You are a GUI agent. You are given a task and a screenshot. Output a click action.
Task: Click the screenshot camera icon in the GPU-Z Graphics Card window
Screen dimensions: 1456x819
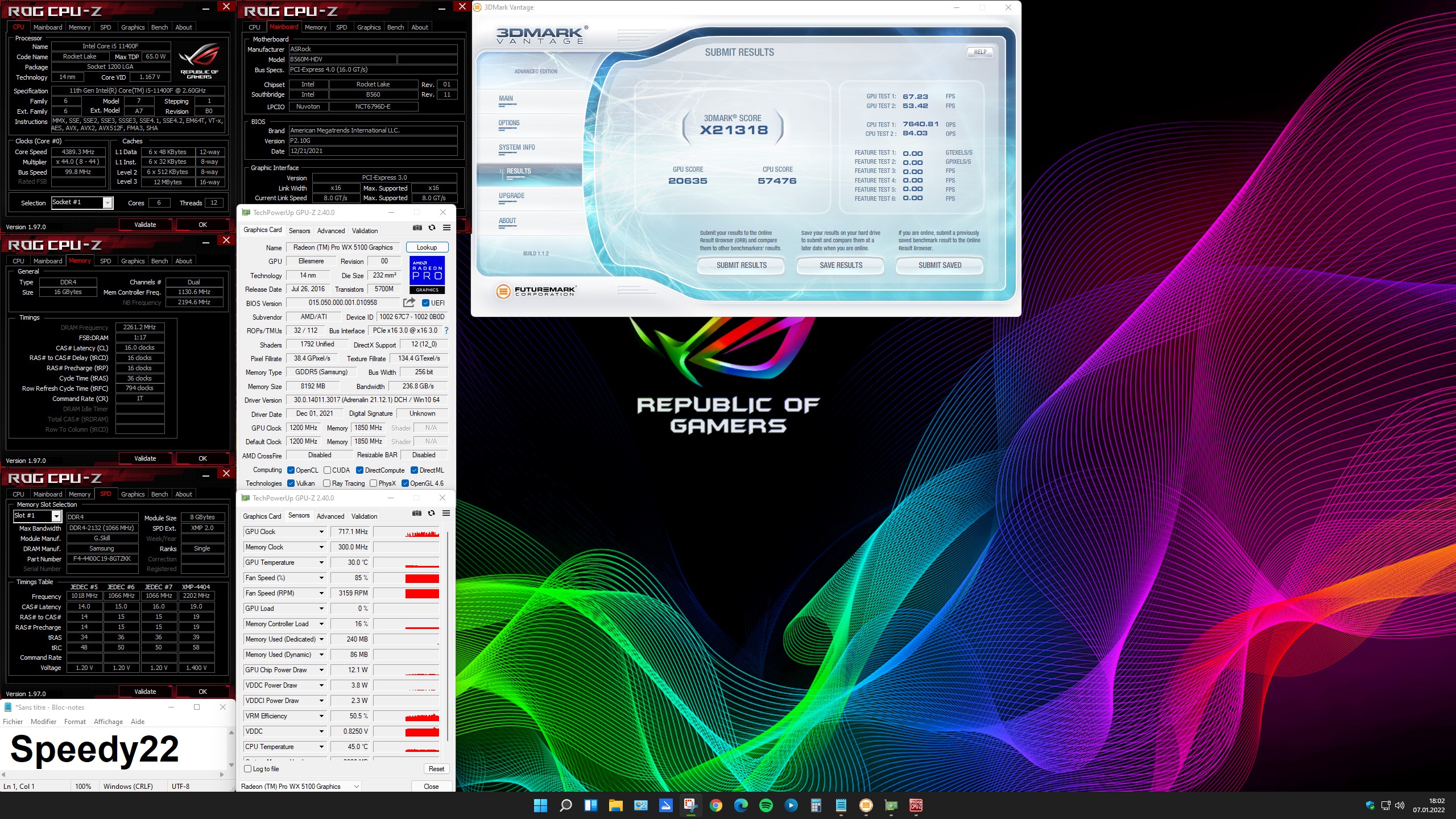point(417,227)
